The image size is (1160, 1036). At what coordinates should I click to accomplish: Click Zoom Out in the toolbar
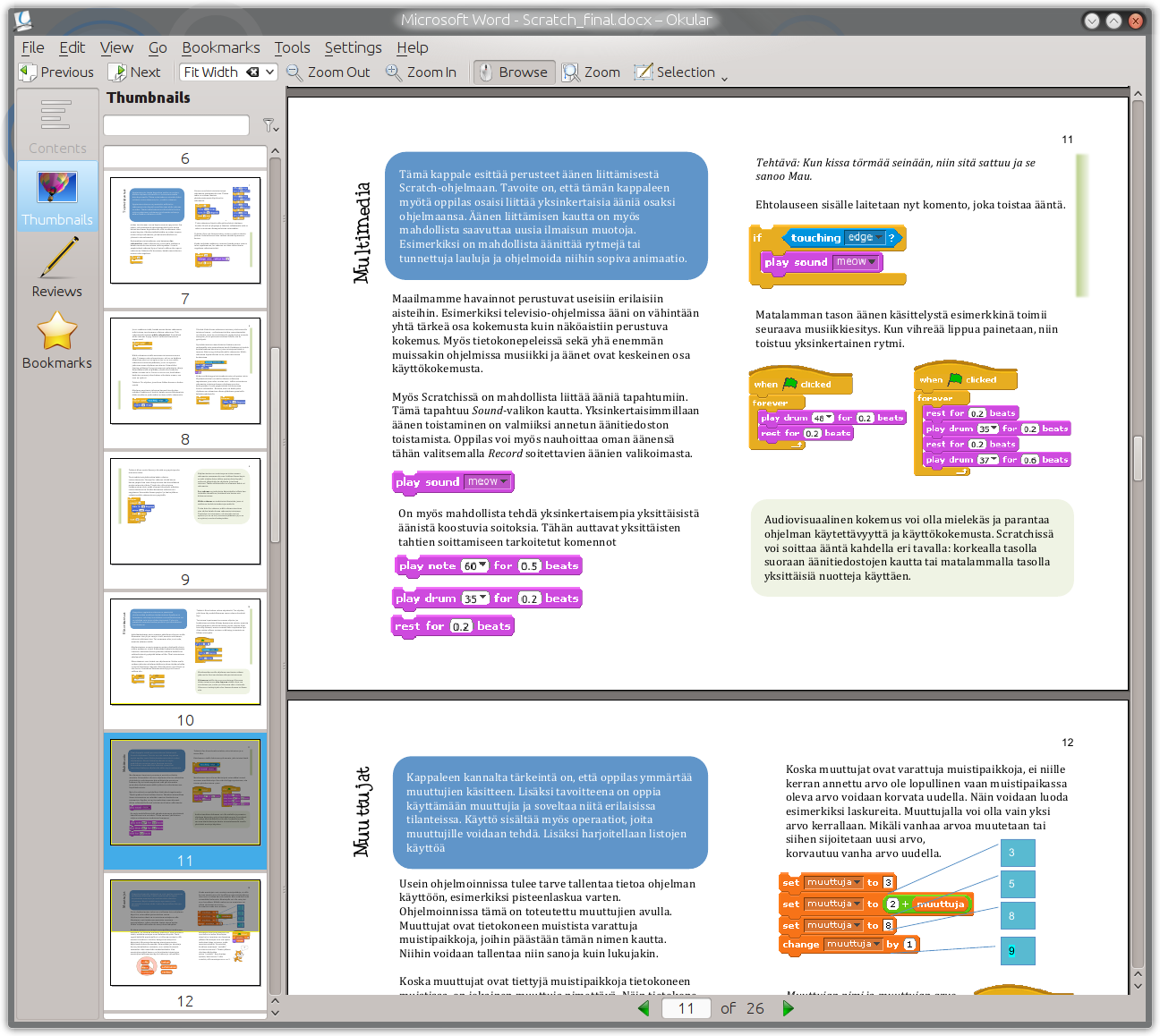pyautogui.click(x=328, y=72)
